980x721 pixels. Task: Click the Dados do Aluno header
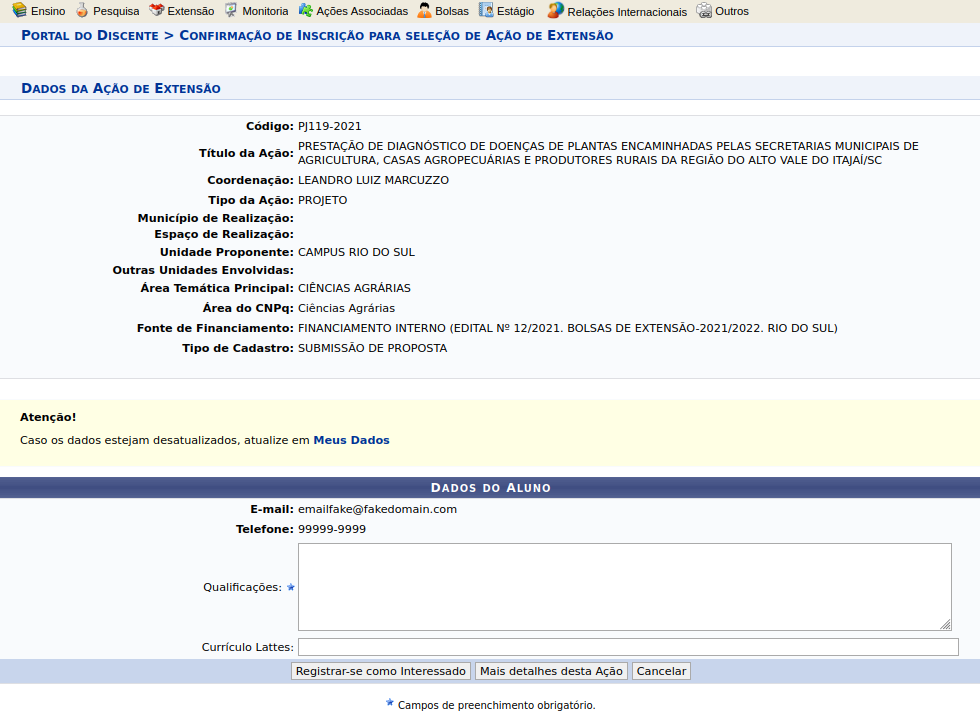pos(491,488)
